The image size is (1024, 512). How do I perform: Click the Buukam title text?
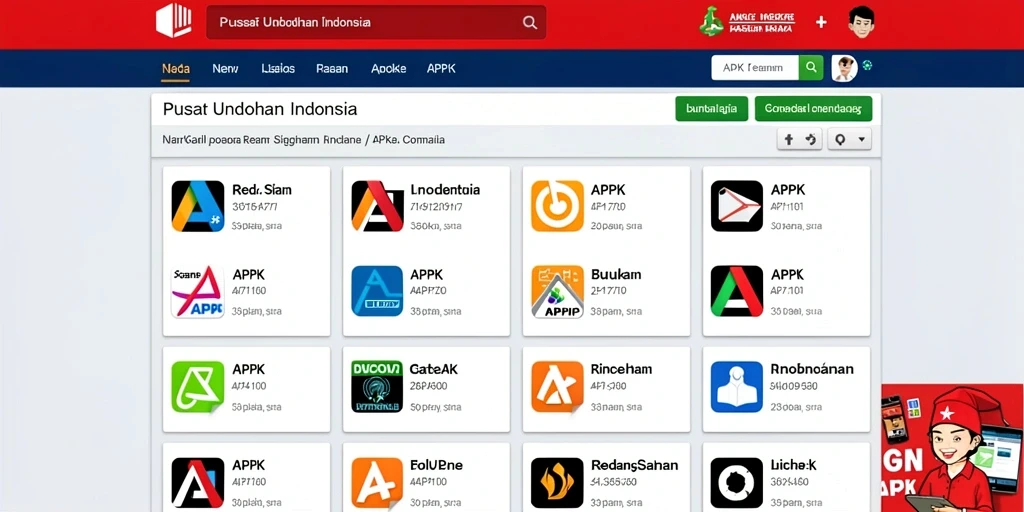point(616,274)
